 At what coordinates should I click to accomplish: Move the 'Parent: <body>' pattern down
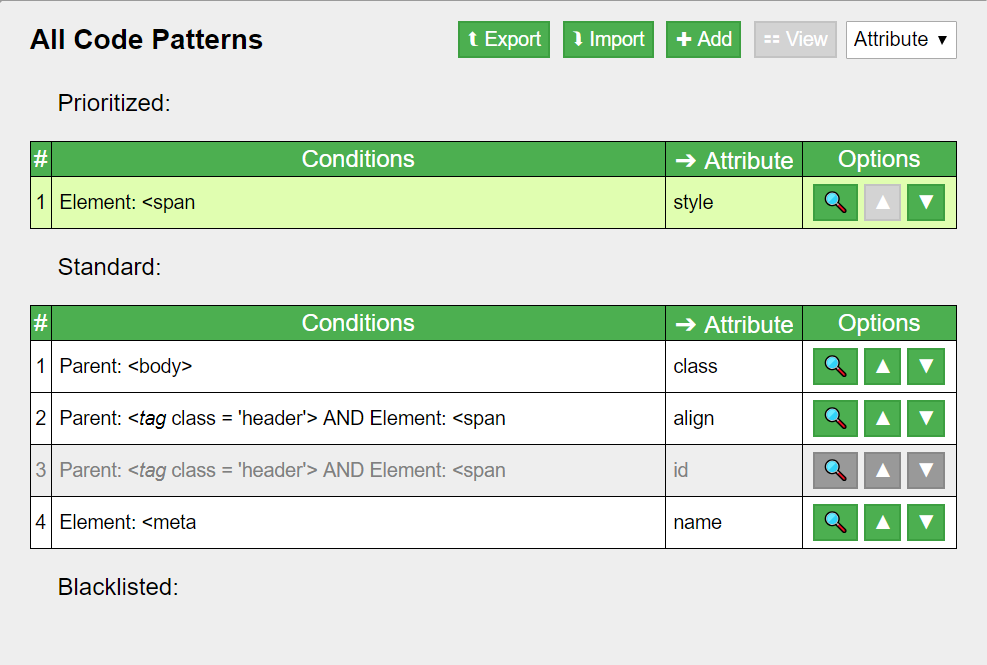click(926, 366)
